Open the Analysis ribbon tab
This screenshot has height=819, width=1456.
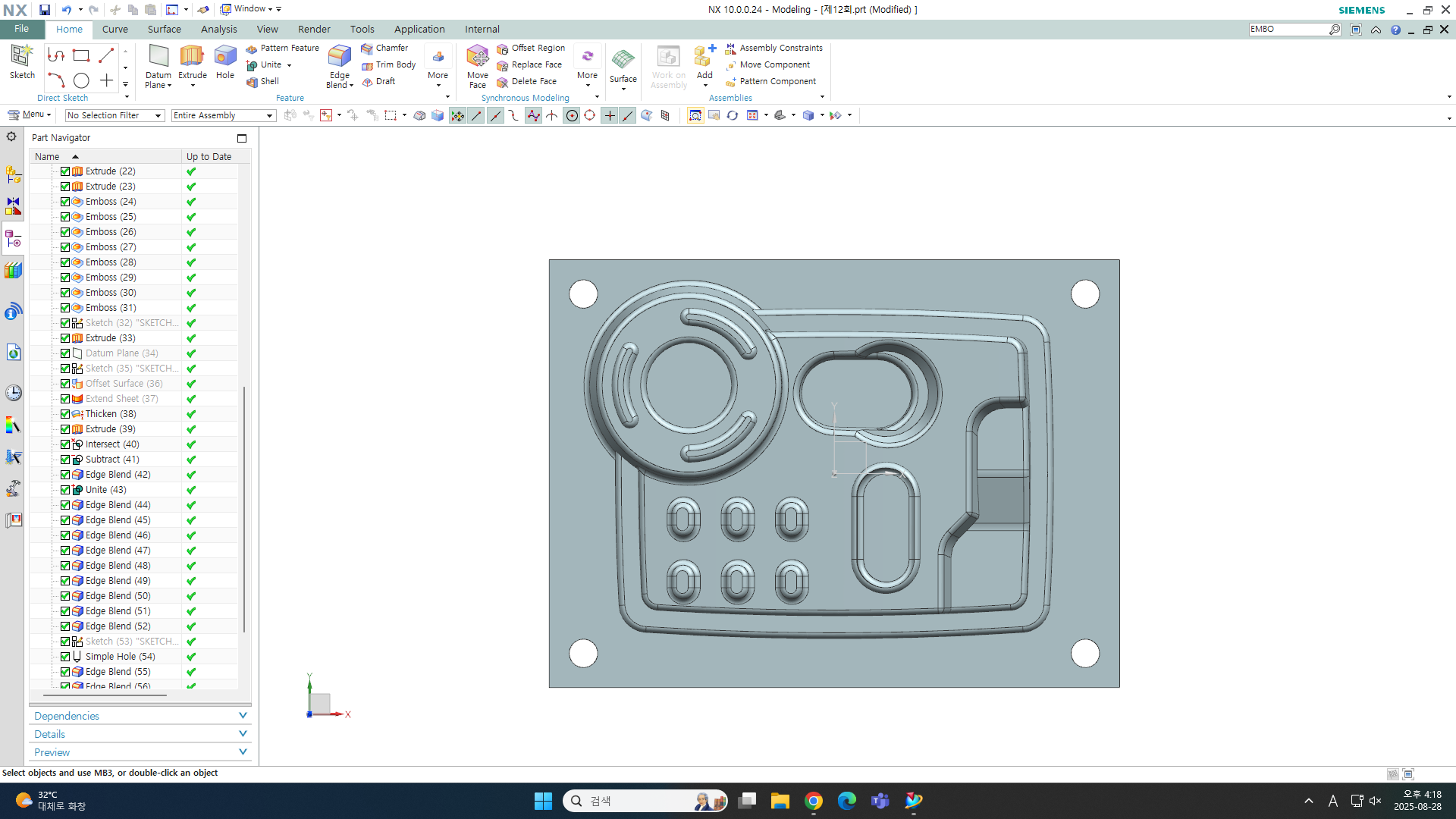click(x=218, y=29)
